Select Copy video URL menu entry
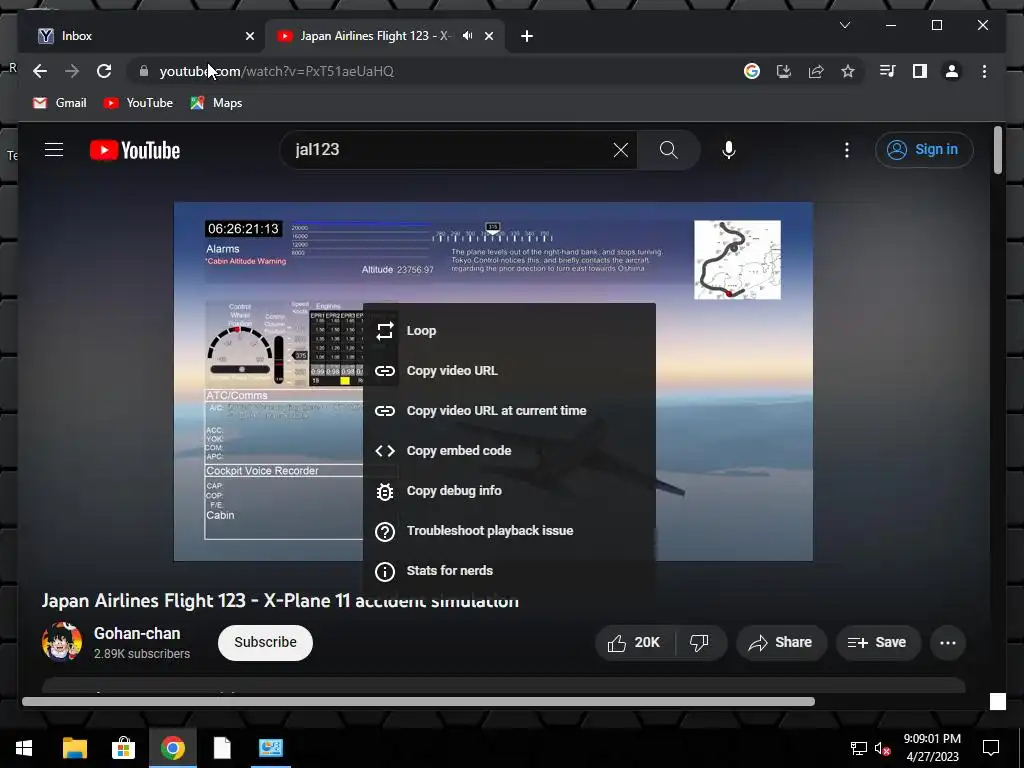The height and width of the screenshot is (768, 1024). 509,370
